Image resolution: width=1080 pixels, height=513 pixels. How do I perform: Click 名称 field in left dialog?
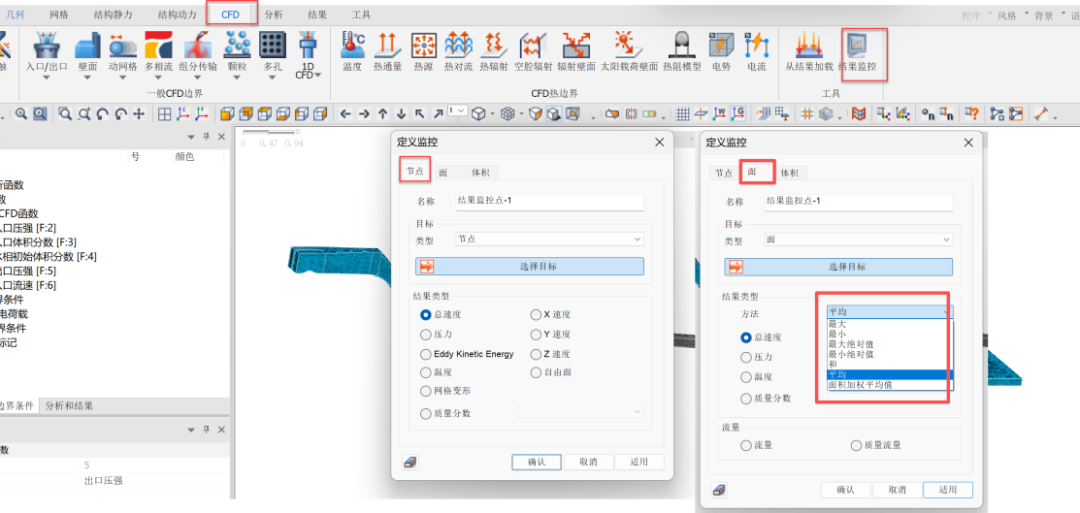point(550,202)
